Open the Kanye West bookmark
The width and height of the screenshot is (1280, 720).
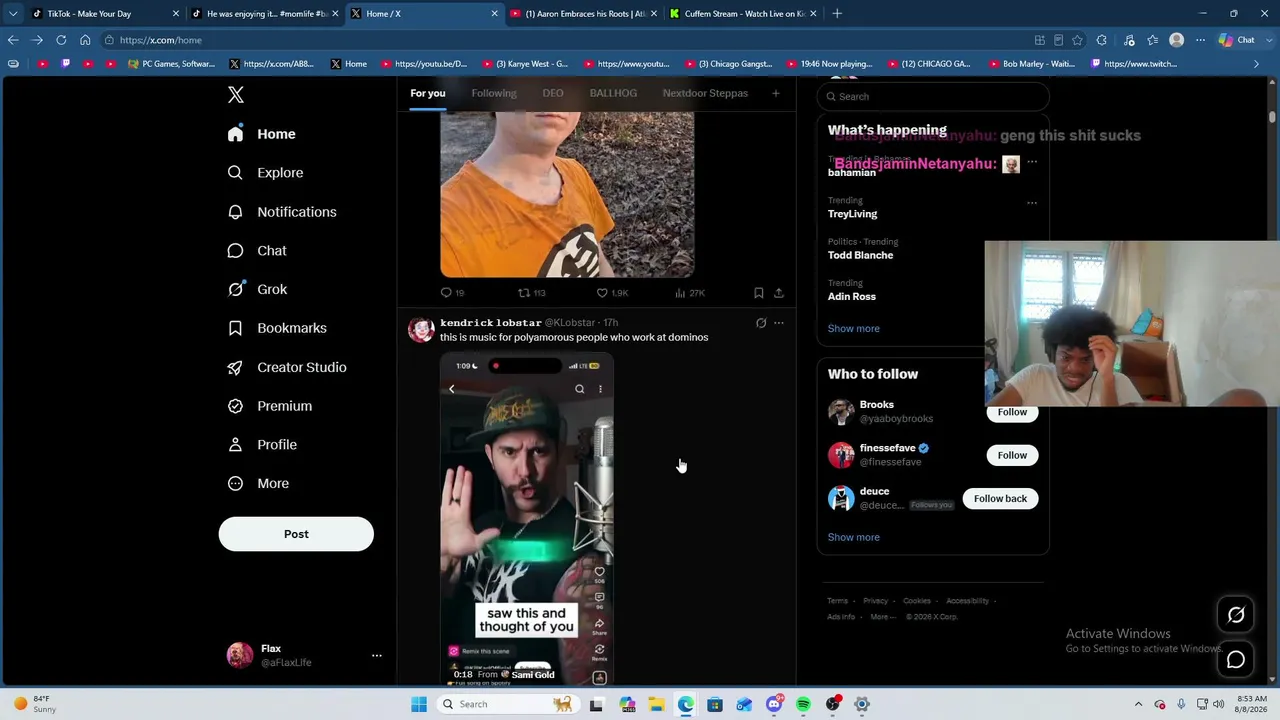click(x=524, y=64)
